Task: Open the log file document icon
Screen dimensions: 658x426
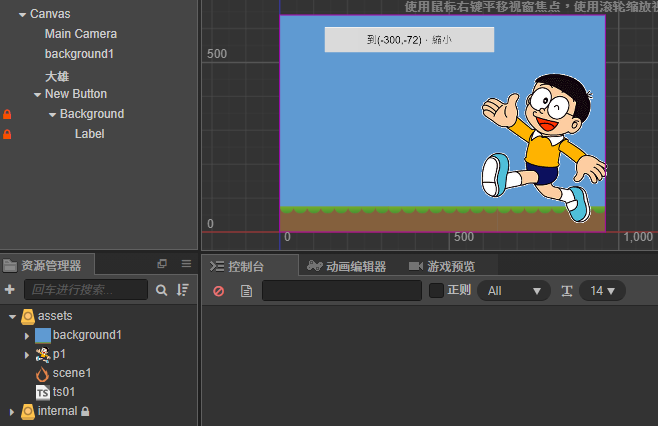Action: [x=246, y=291]
